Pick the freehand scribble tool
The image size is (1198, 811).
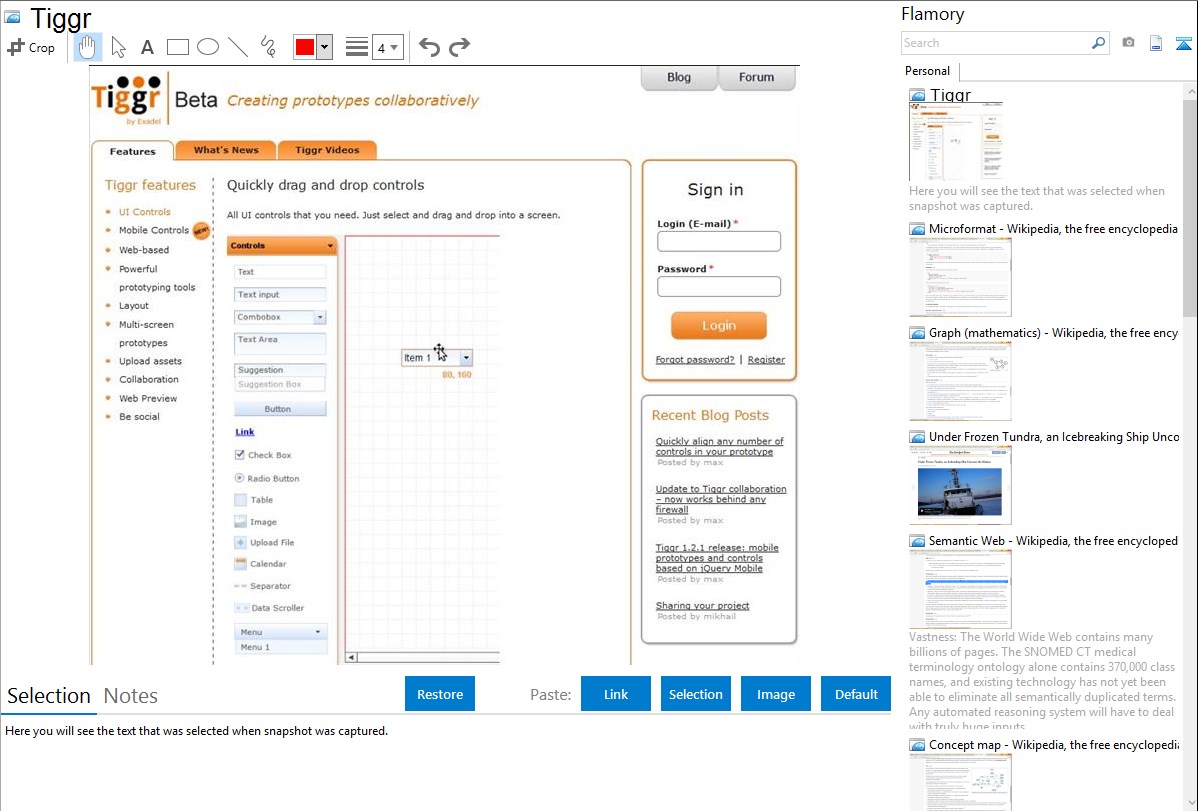[x=268, y=47]
